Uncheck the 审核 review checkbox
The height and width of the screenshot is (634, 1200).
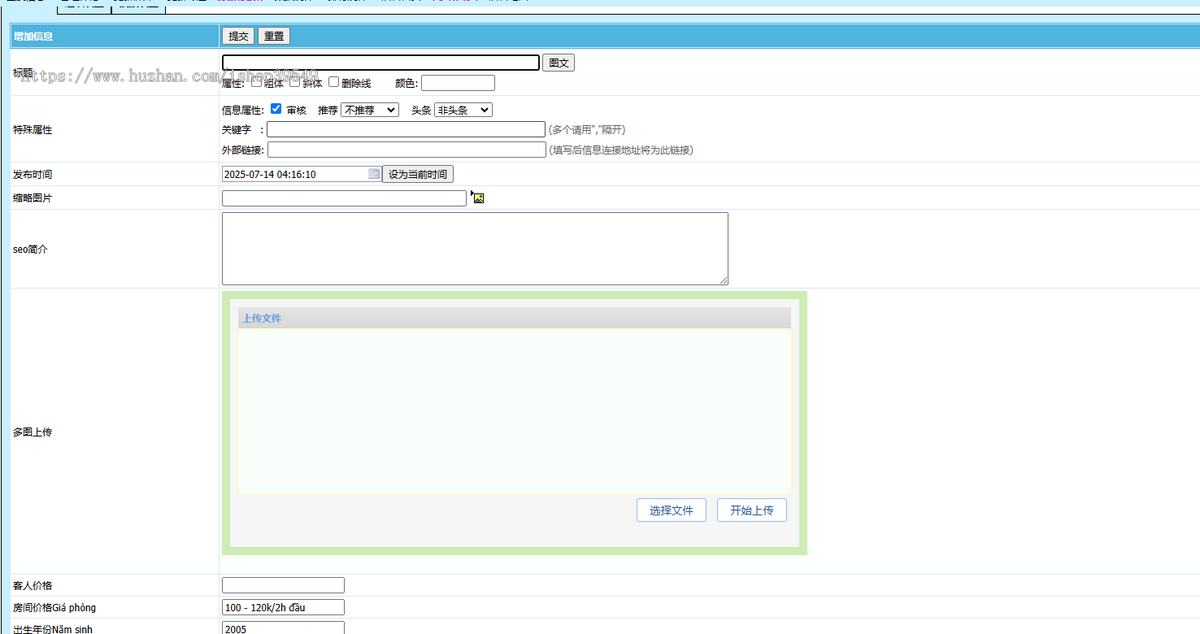(276, 109)
